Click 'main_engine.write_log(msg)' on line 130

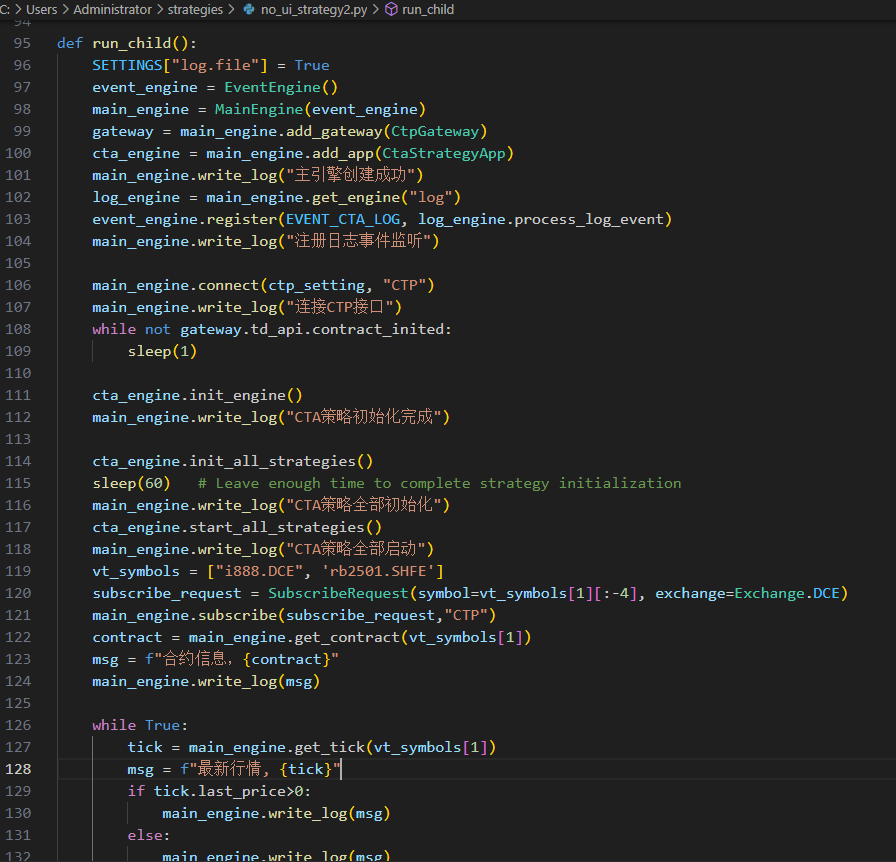(277, 813)
